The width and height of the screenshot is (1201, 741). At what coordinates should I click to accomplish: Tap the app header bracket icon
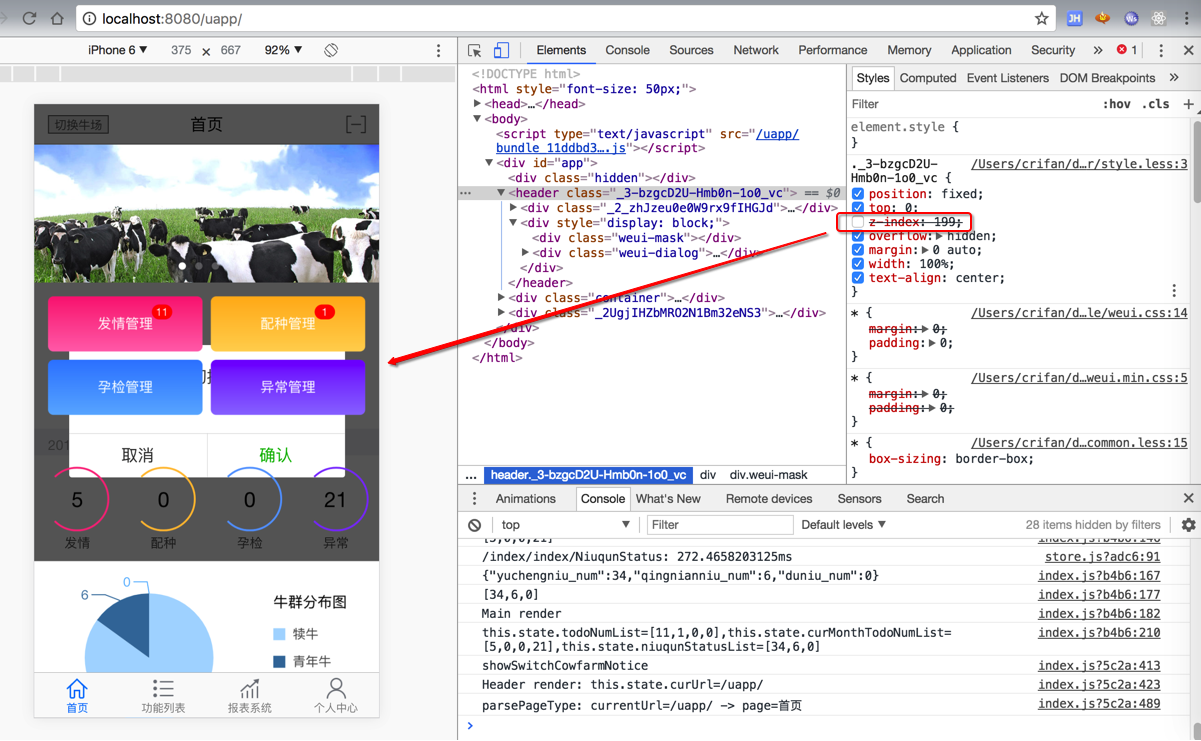click(x=356, y=124)
